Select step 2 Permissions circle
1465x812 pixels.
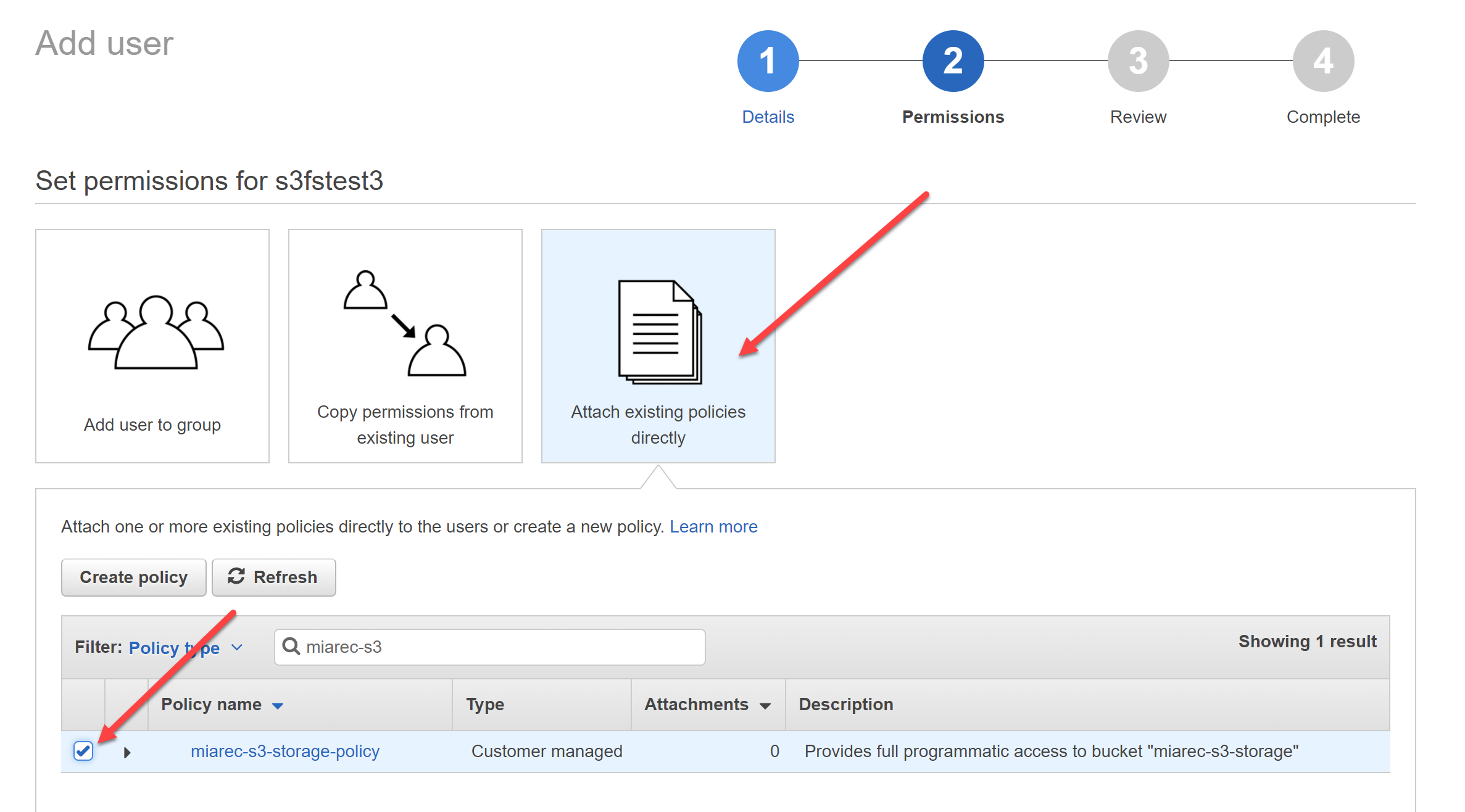(953, 61)
